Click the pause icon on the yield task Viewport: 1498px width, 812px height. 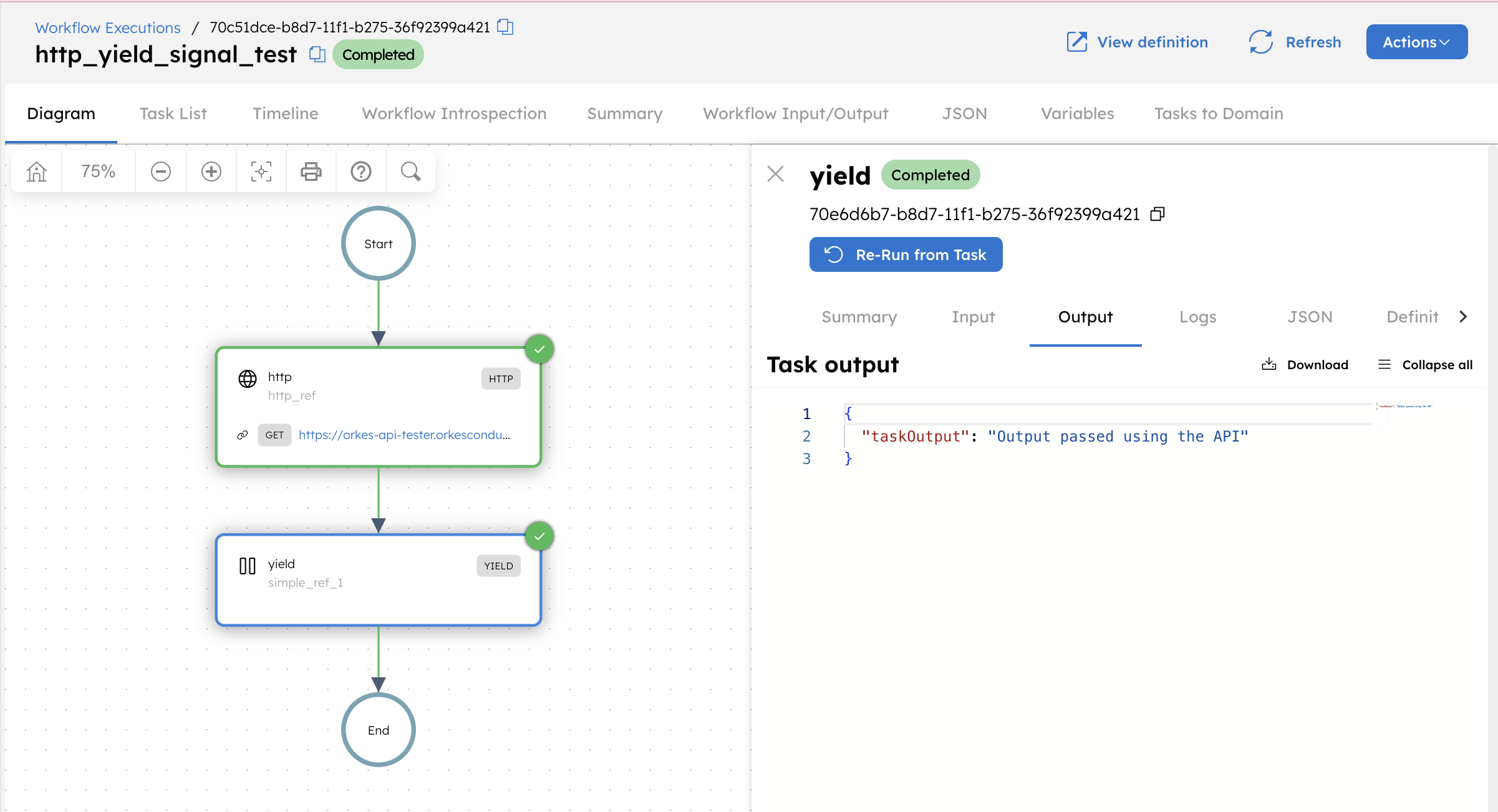click(x=248, y=566)
